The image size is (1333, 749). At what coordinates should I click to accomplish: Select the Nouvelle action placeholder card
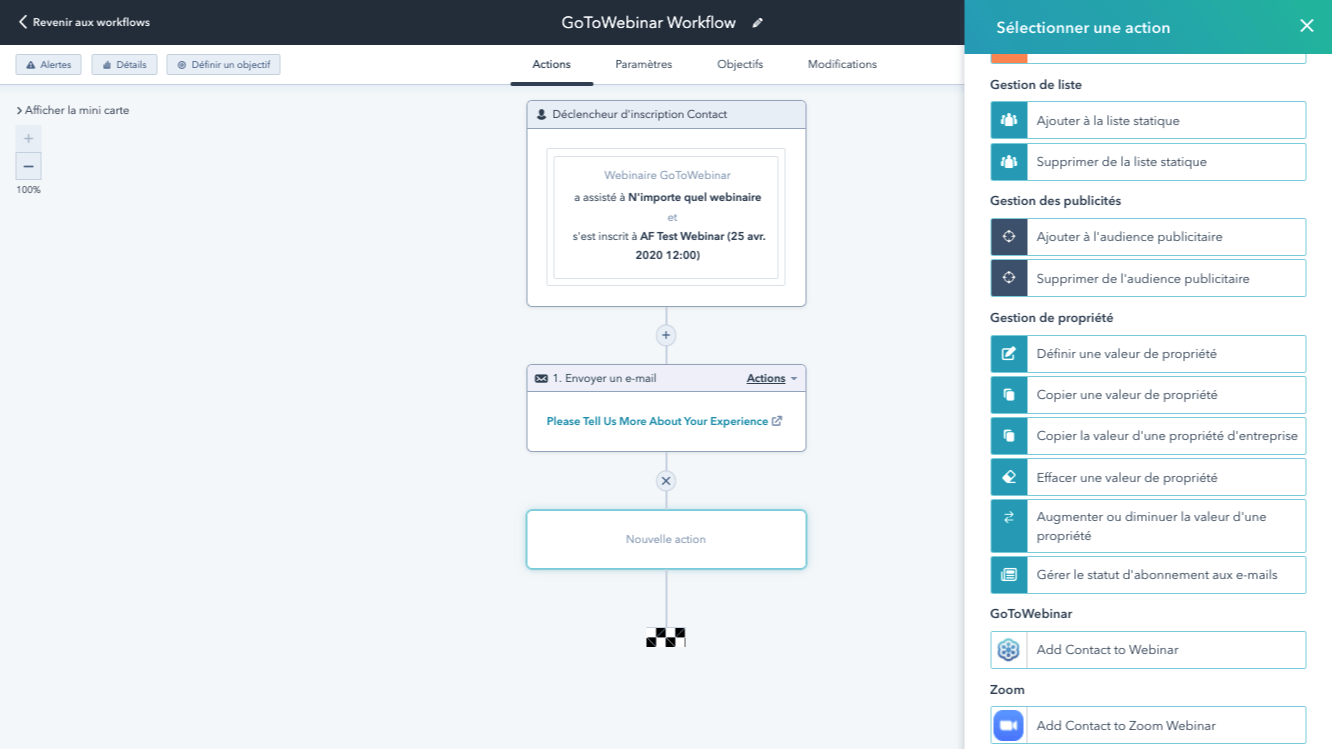coord(666,540)
